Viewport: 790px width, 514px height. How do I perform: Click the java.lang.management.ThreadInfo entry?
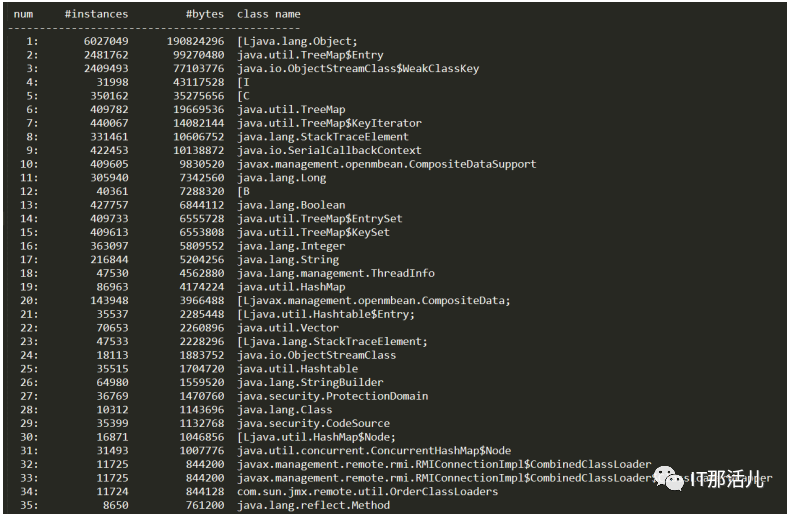(x=336, y=273)
